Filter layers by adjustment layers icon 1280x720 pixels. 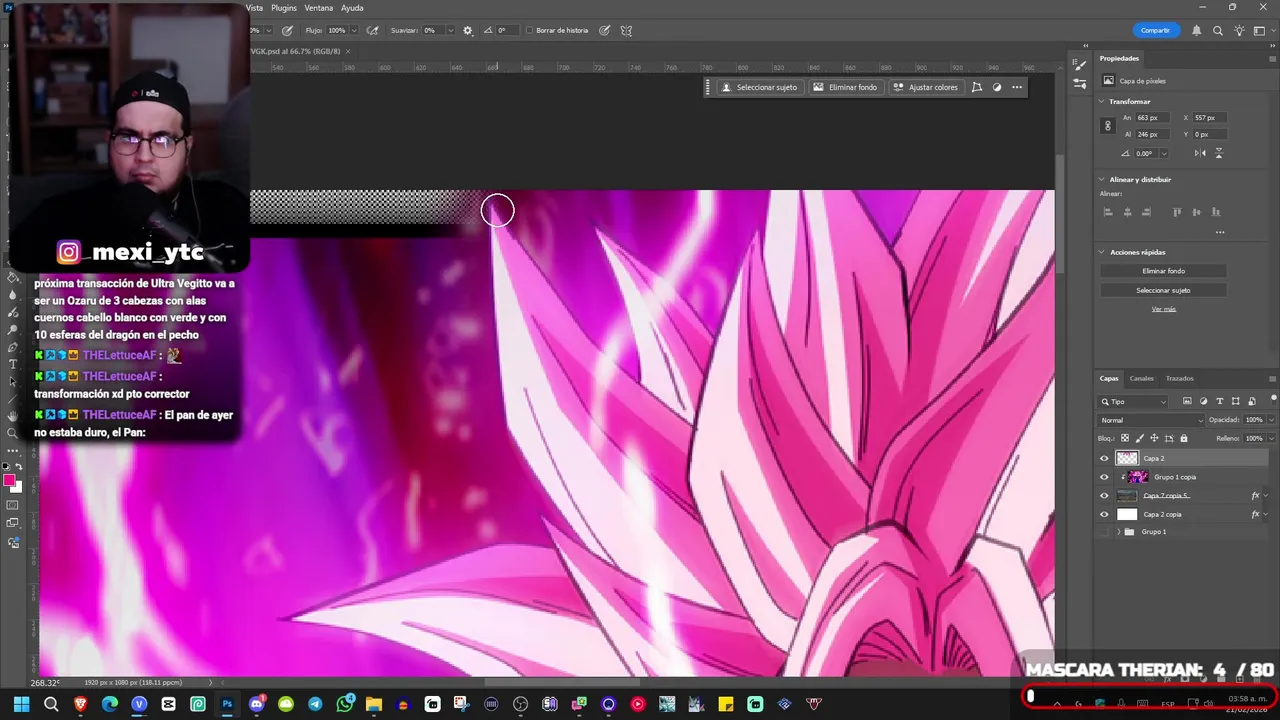click(x=1203, y=401)
